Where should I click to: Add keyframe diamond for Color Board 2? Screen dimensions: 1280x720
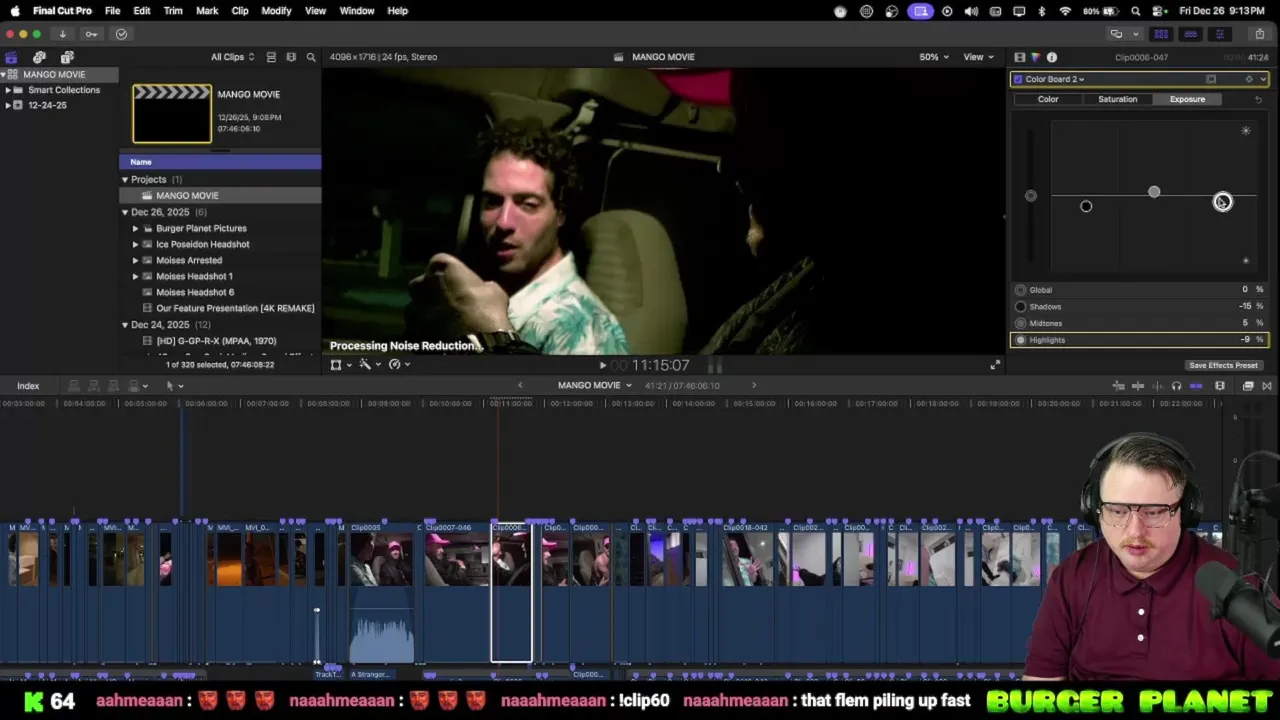click(1248, 79)
